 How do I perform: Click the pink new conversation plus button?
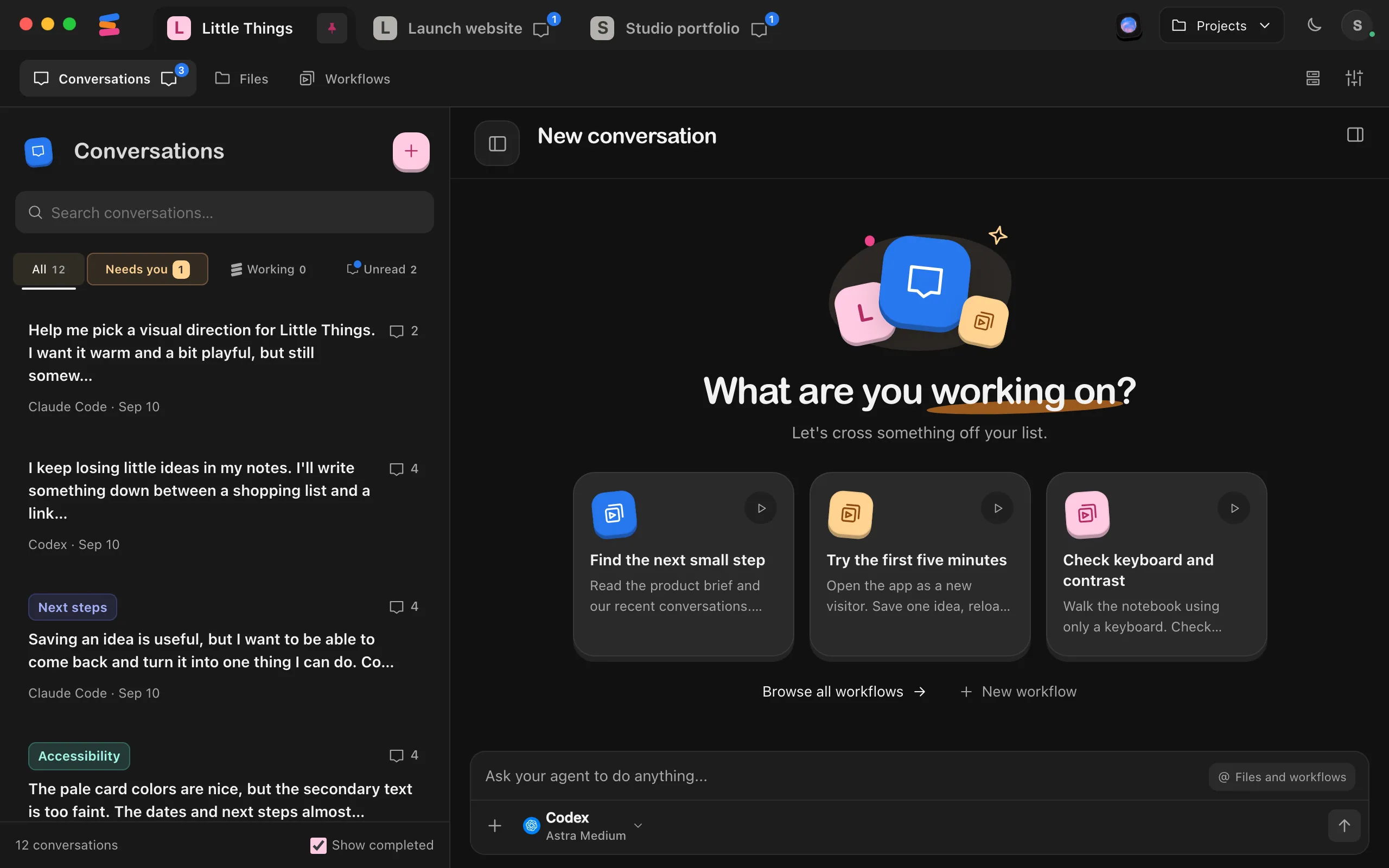tap(411, 151)
